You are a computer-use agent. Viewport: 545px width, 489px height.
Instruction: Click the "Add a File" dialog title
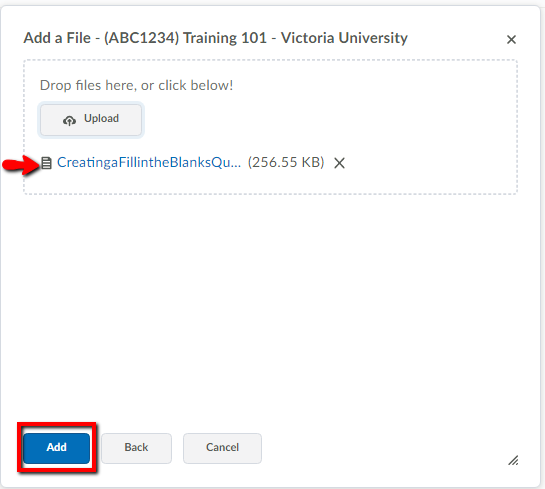pos(57,38)
